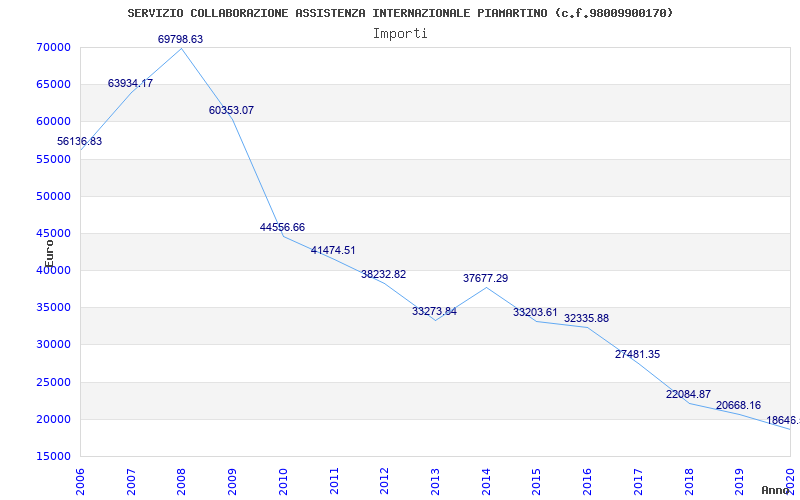
Task: Click x-axis year 2010
Action: (283, 481)
